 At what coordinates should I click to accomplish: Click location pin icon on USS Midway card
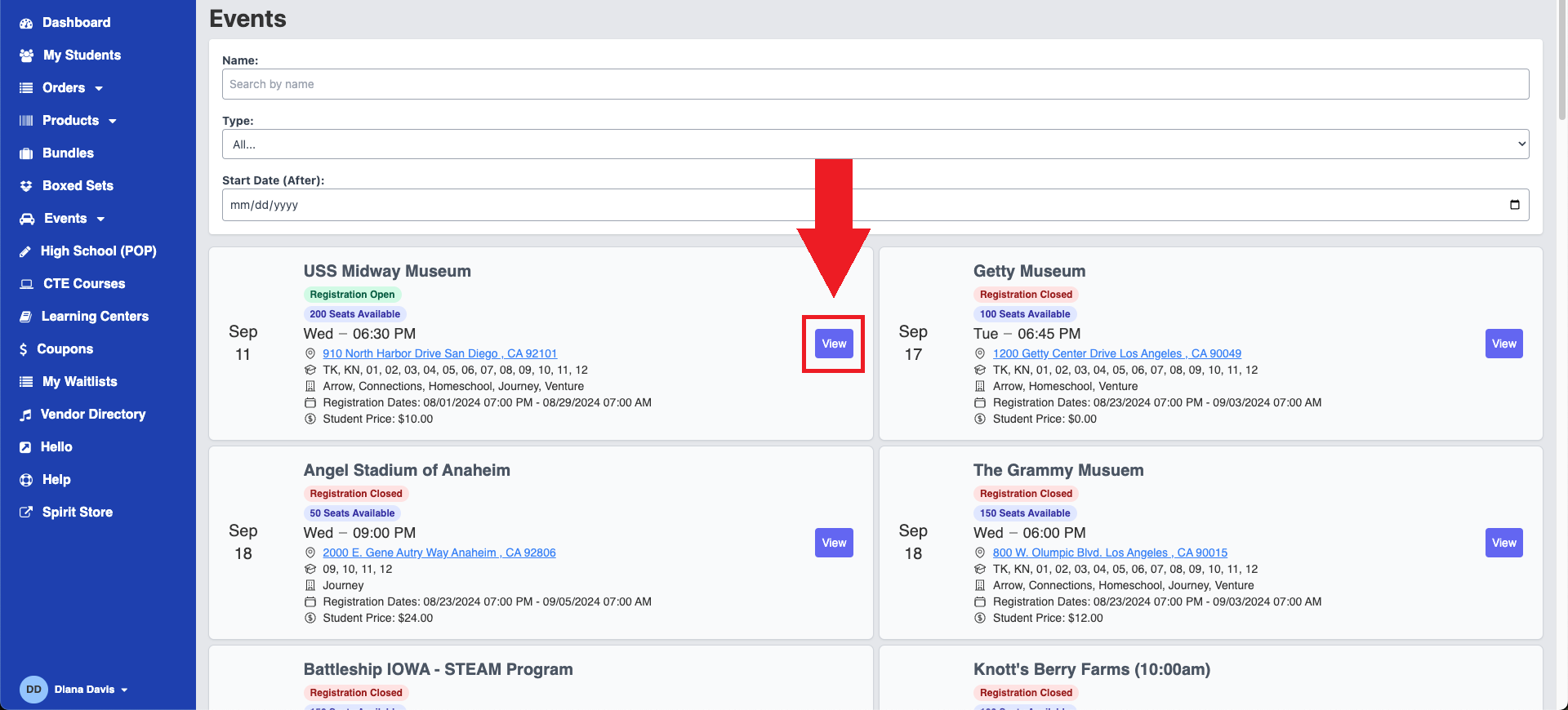(310, 353)
